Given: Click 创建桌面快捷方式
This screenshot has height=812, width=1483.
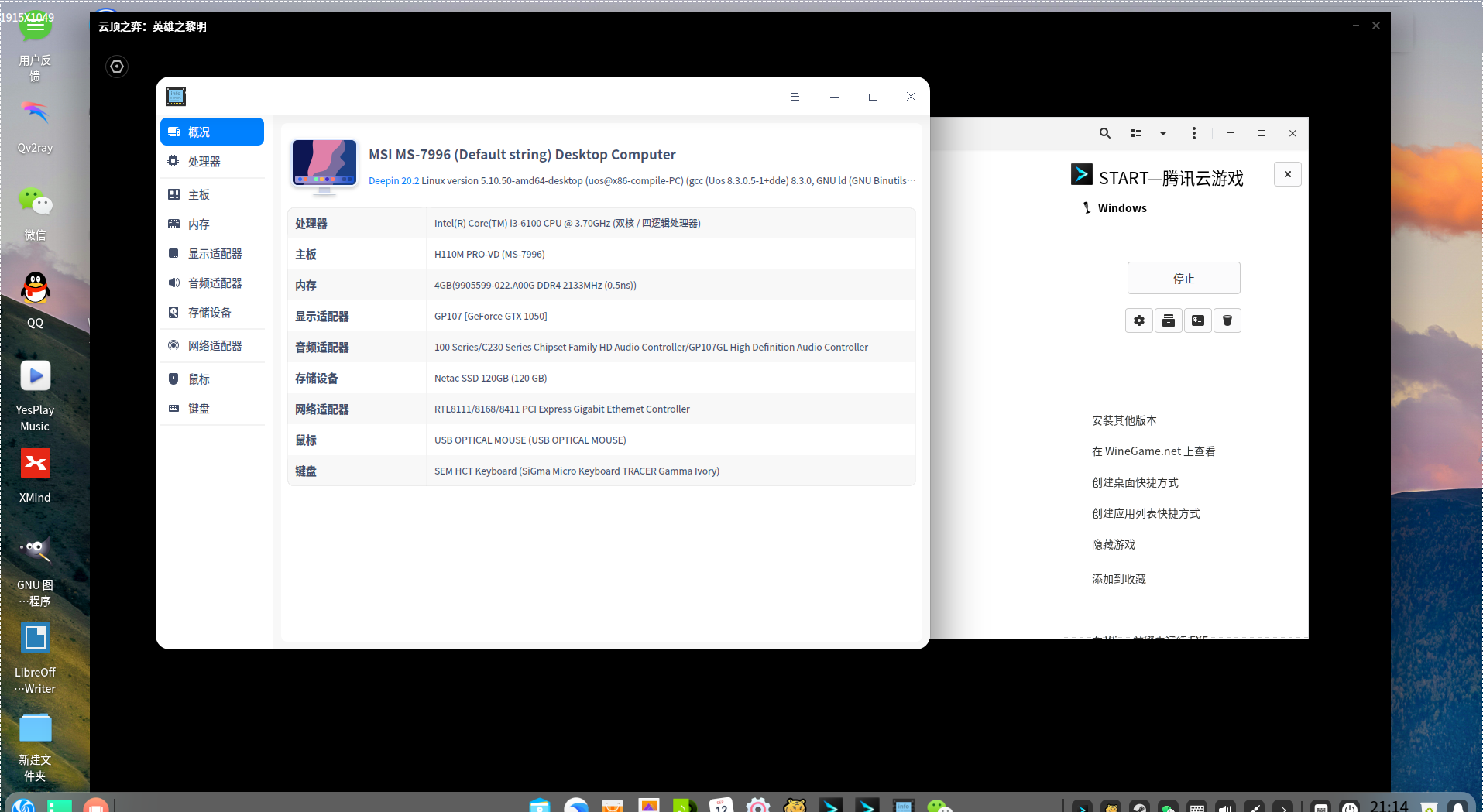Looking at the screenshot, I should coord(1135,482).
